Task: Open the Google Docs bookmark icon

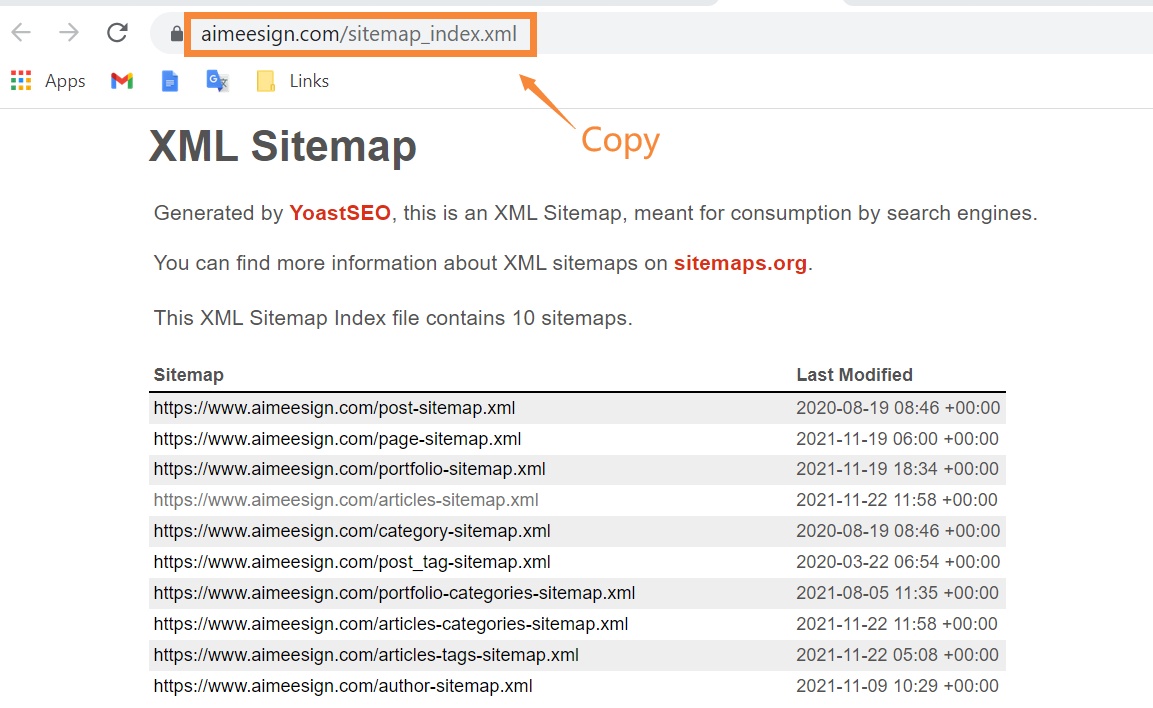Action: pyautogui.click(x=170, y=81)
